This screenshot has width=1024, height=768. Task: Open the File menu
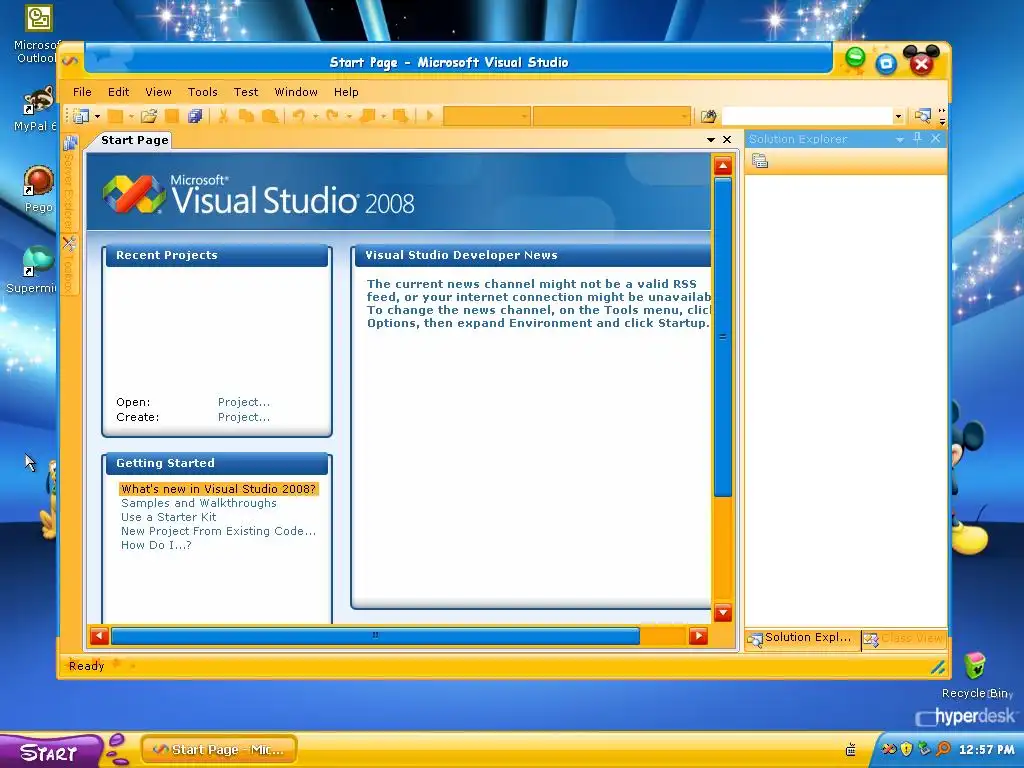click(x=82, y=92)
